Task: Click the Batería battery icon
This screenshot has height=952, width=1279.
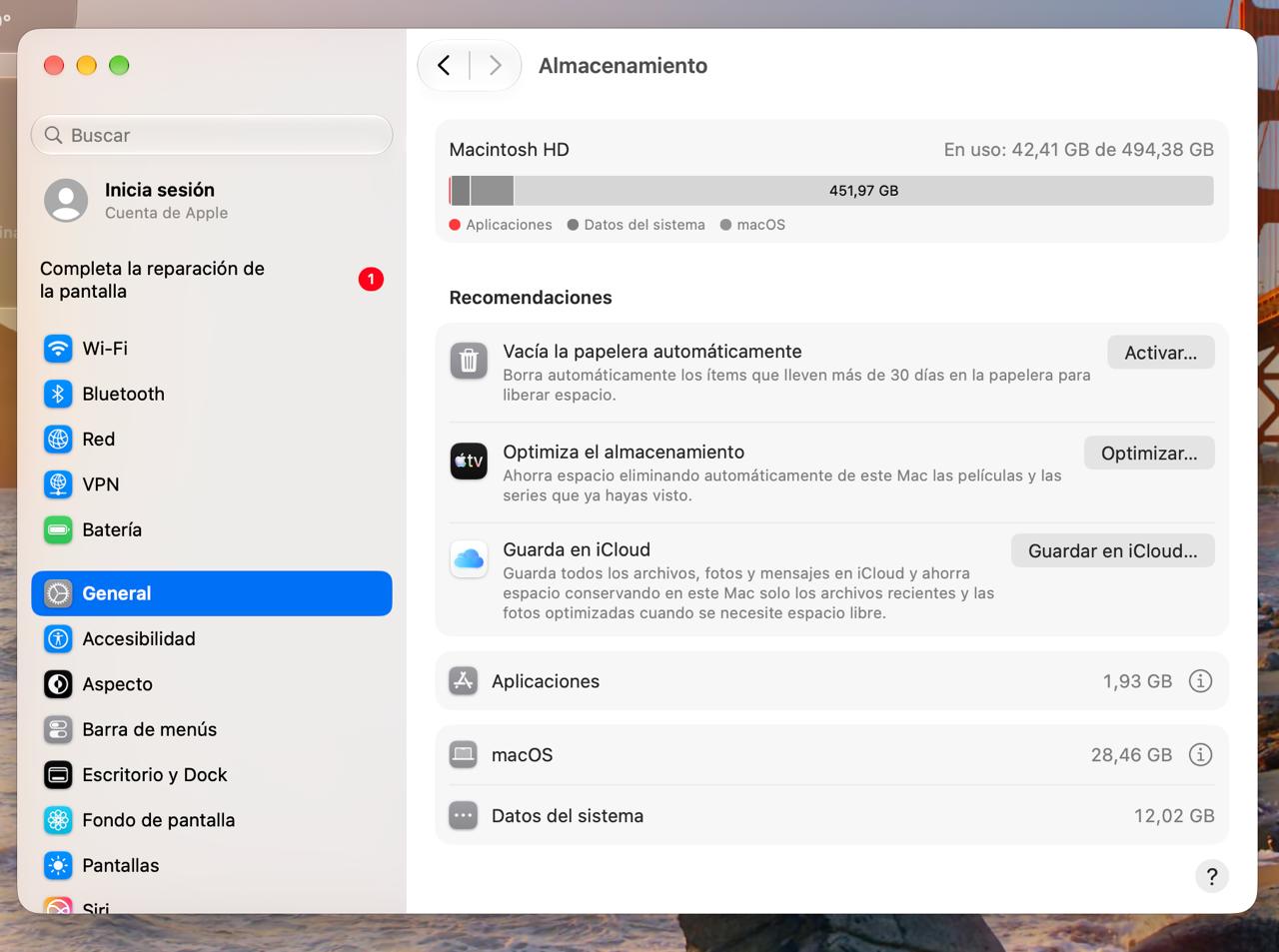Action: pos(58,530)
